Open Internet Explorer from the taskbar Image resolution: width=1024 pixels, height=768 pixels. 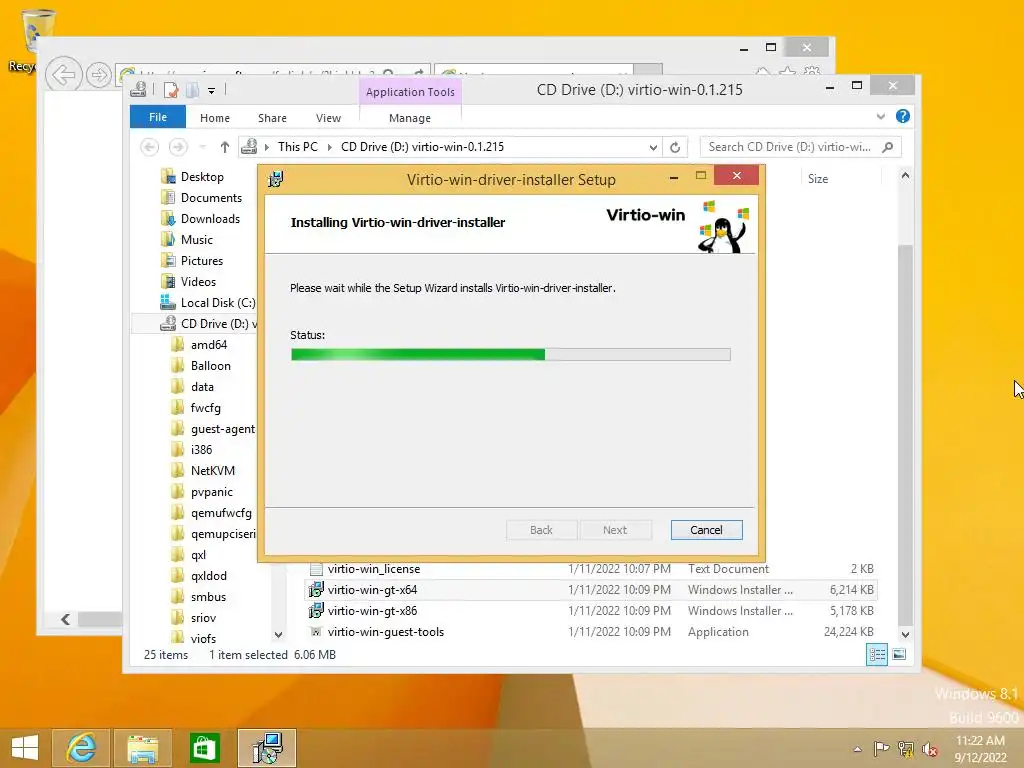(x=82, y=748)
